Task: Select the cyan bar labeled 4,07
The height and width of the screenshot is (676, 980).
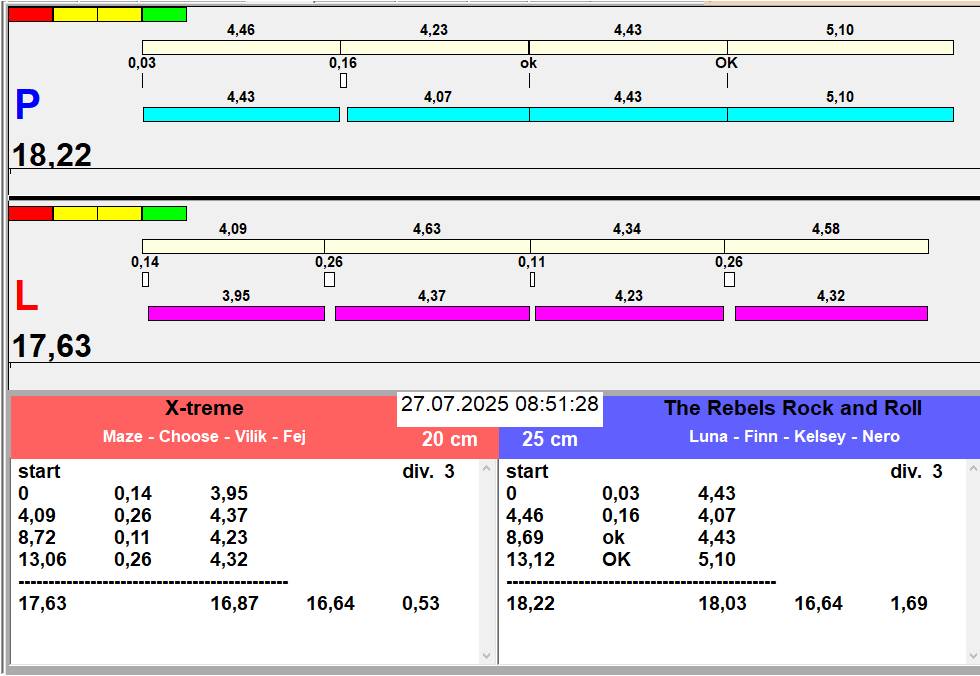Action: coord(437,114)
